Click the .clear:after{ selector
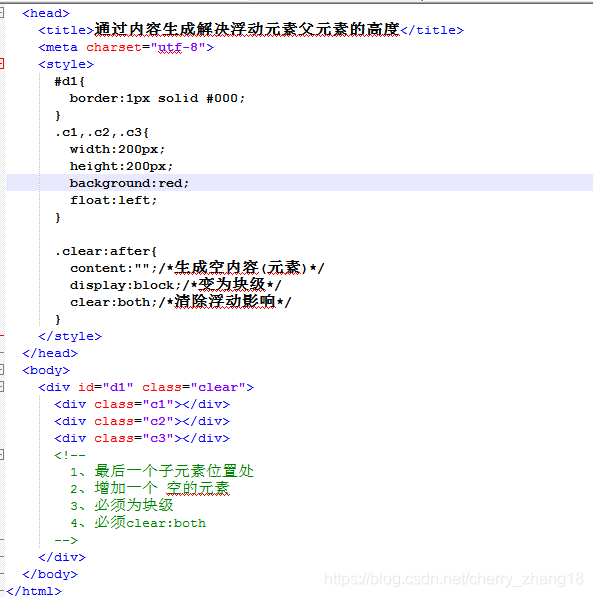The image size is (593, 597). (105, 251)
